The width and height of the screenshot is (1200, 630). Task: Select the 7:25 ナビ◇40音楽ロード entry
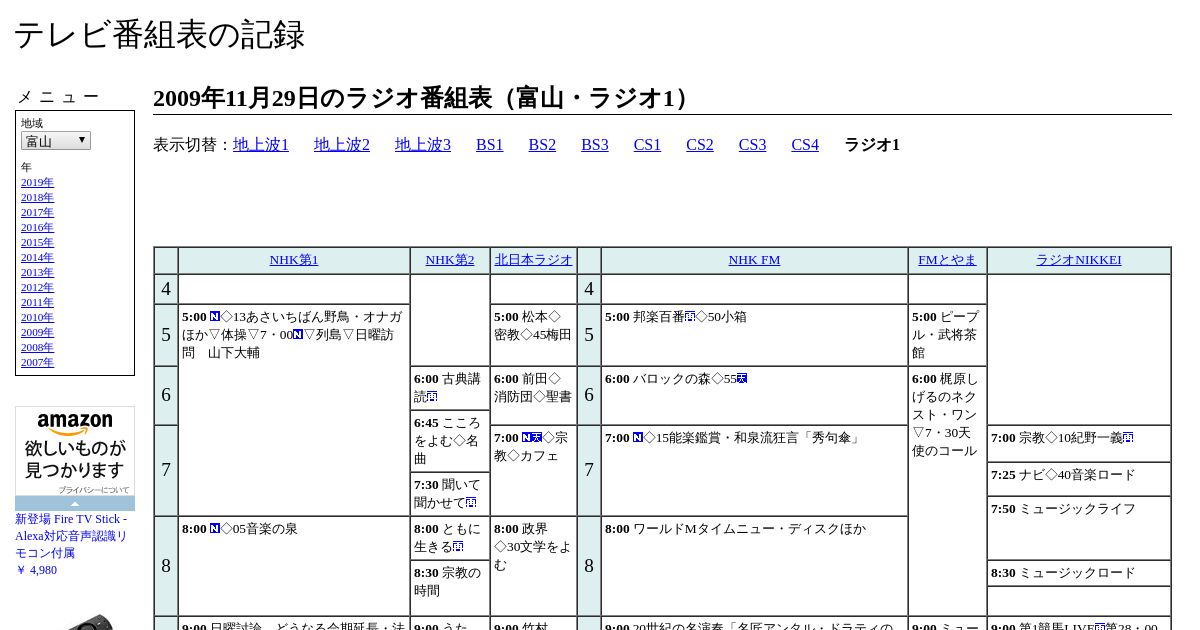(1079, 478)
